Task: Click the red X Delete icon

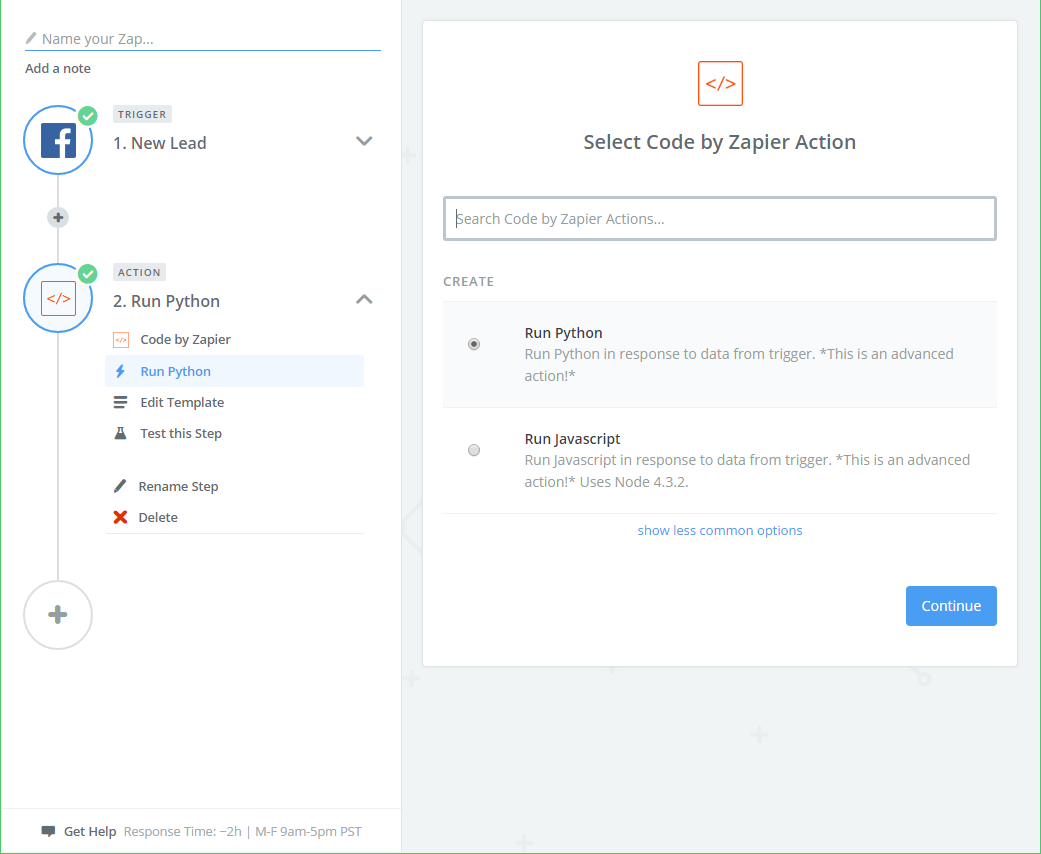Action: [x=120, y=517]
